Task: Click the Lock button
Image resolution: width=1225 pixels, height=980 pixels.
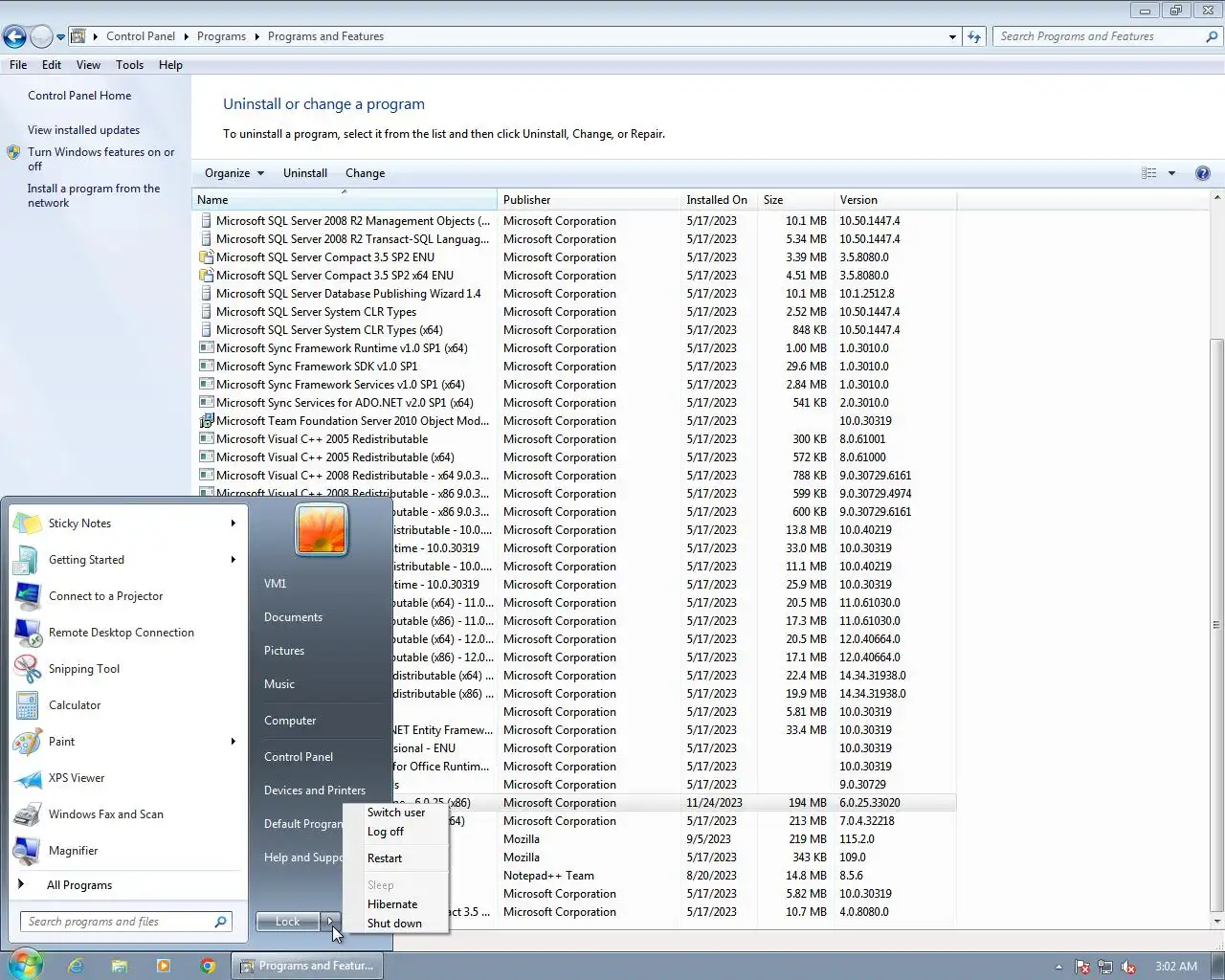Action: tap(288, 922)
